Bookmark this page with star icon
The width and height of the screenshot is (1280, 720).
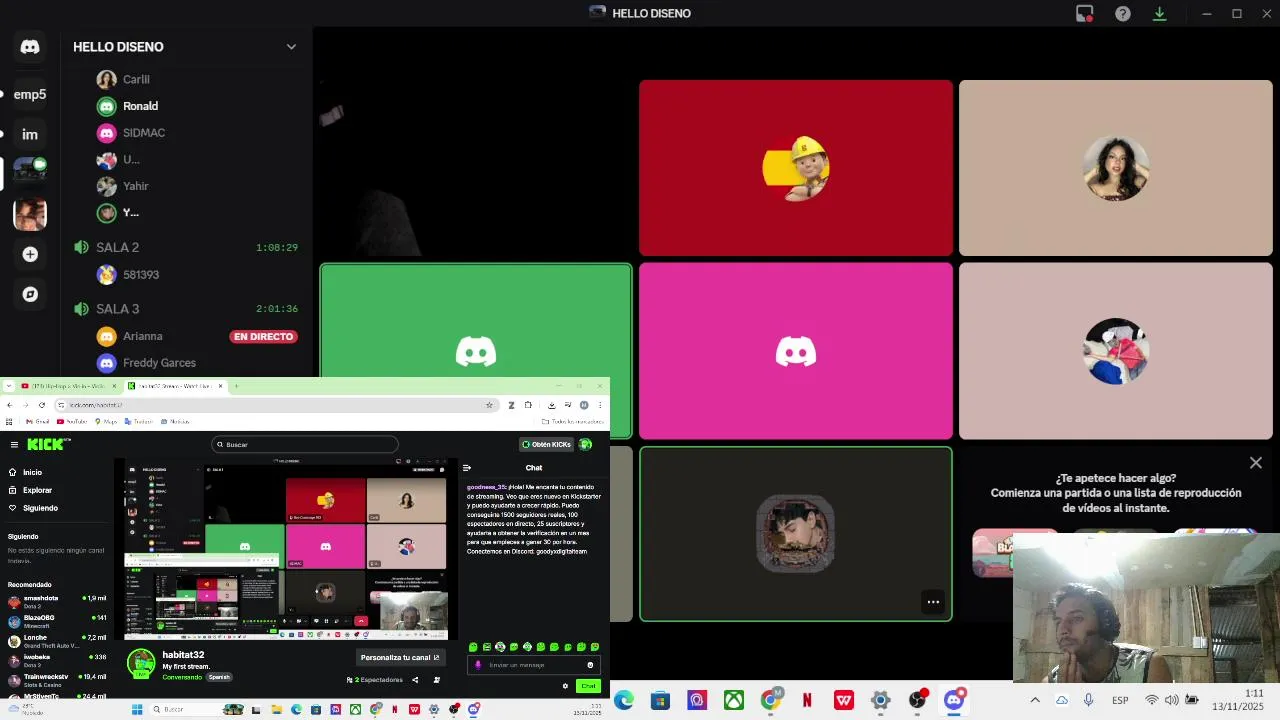point(489,405)
